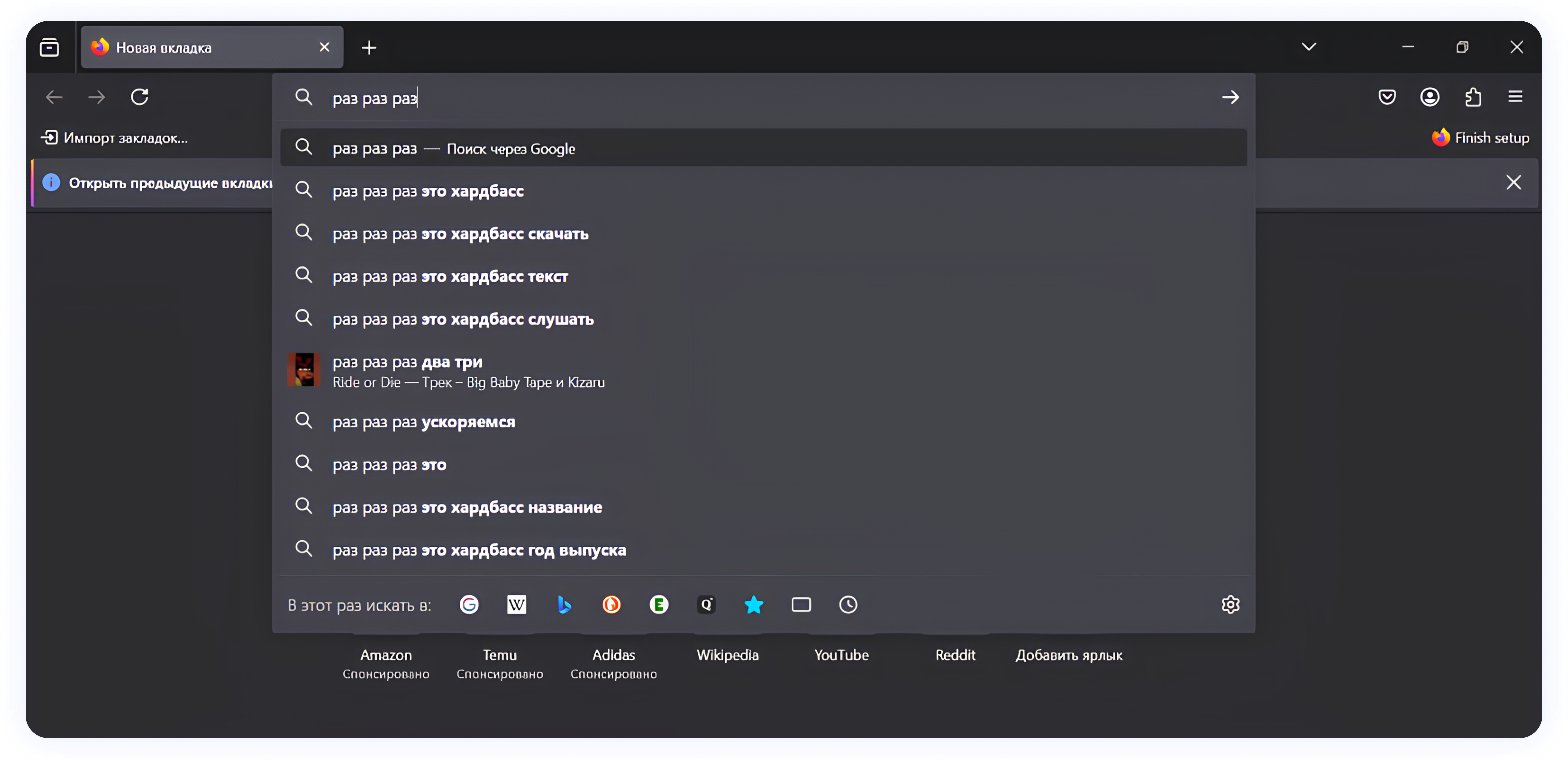Viewport: 1568px width, 760px height.
Task: Open the extensions puzzle icon
Action: tap(1472, 97)
